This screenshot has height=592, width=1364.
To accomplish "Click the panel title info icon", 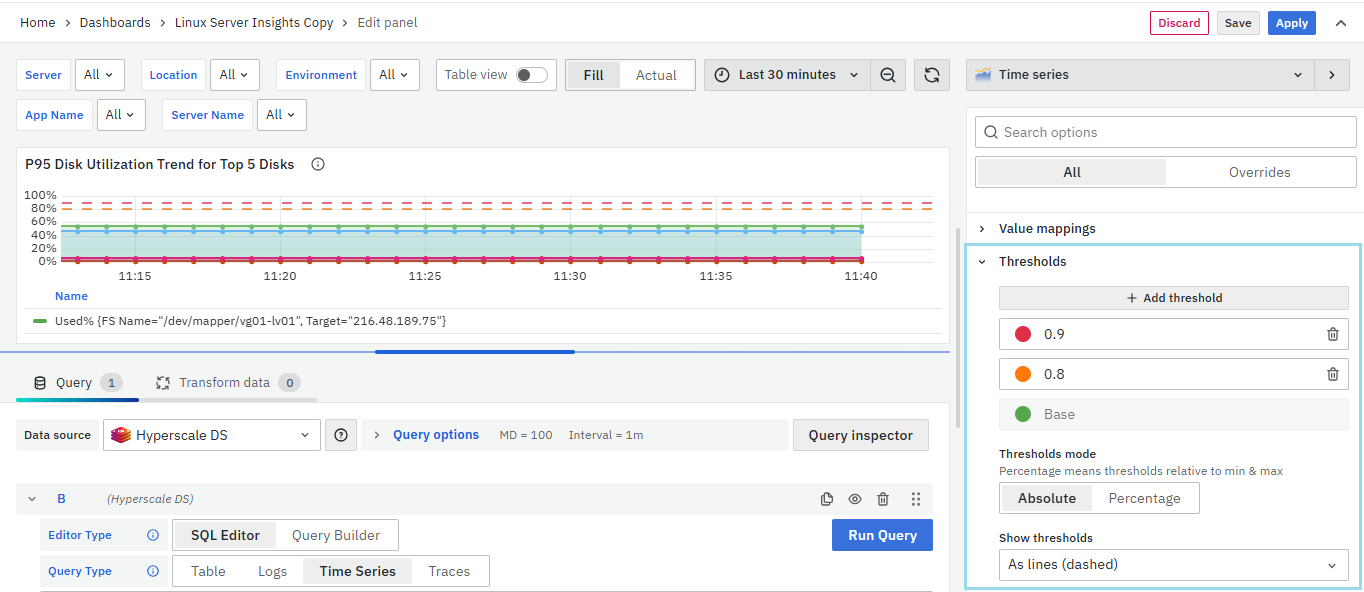I will [x=318, y=164].
